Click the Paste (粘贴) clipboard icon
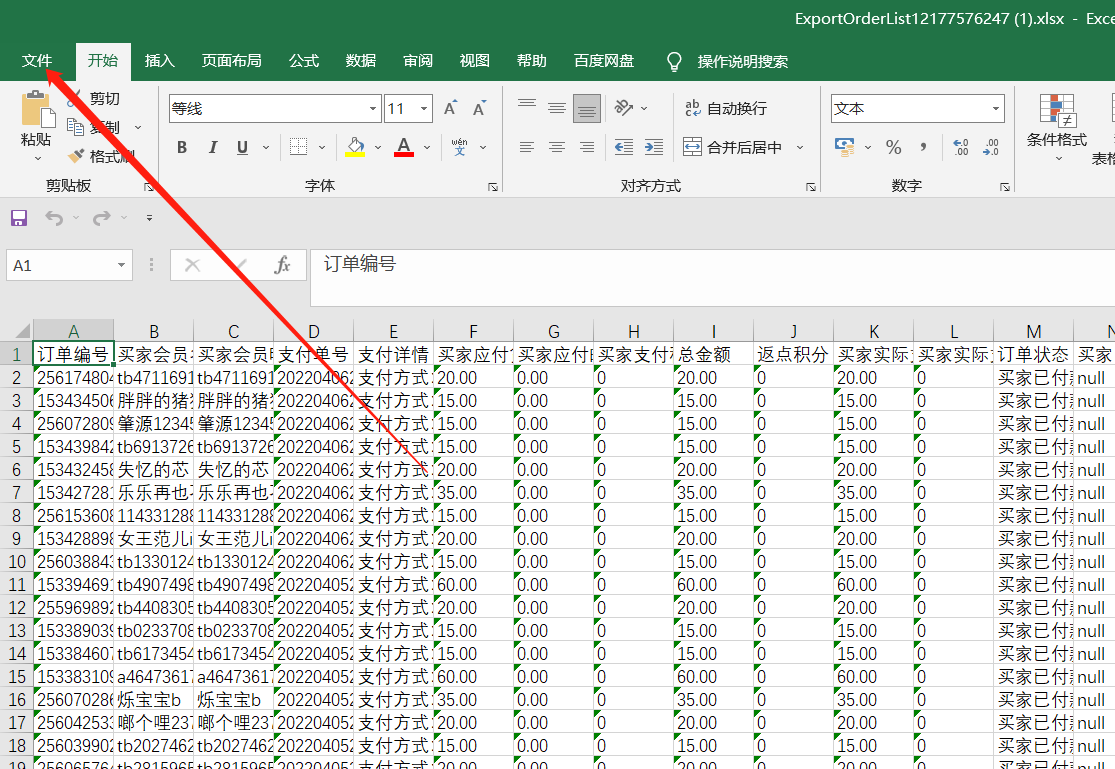The image size is (1115, 769). 37,110
